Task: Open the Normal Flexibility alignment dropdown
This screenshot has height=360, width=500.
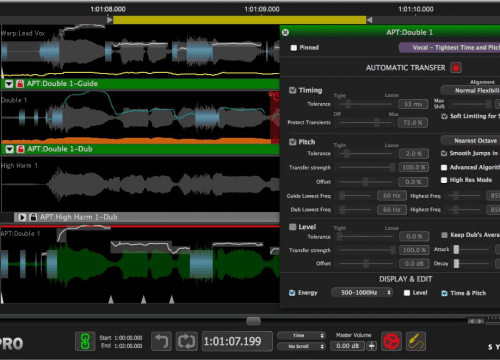Action: 470,90
